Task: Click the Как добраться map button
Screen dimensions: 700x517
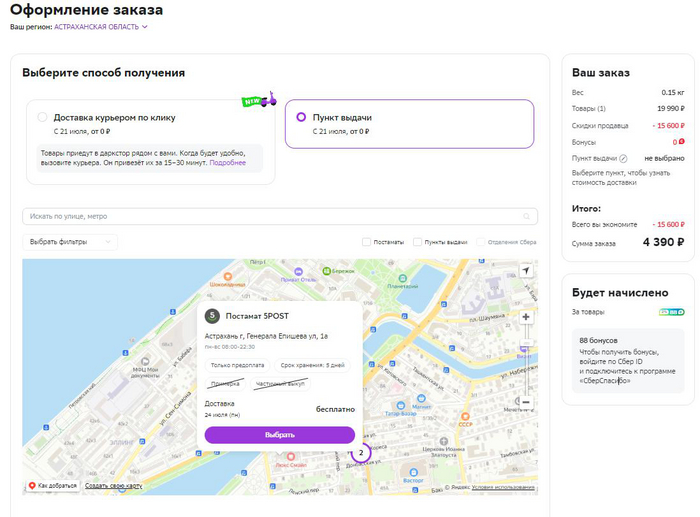Action: pyautogui.click(x=52, y=486)
